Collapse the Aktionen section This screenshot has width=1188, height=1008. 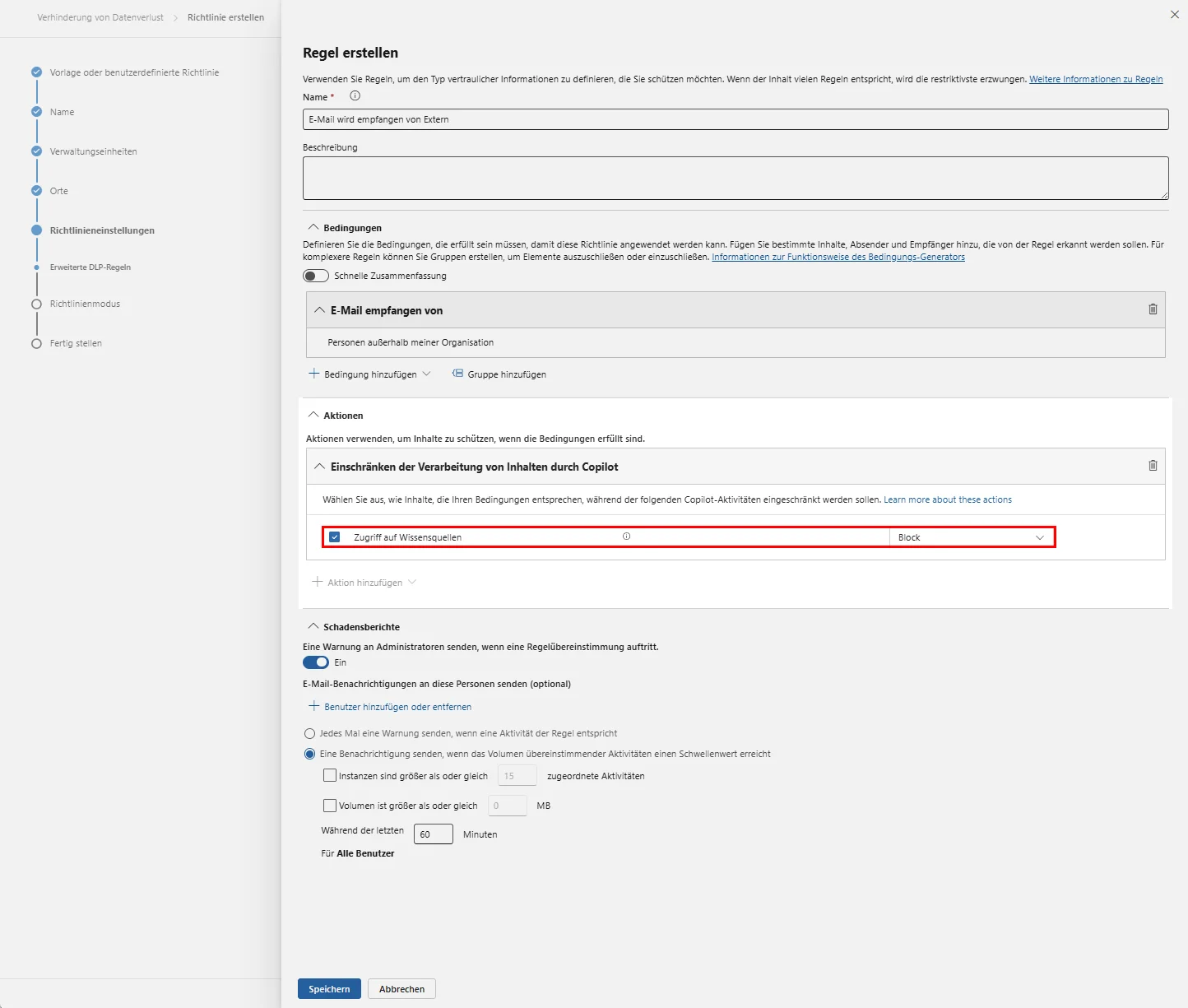pos(313,415)
